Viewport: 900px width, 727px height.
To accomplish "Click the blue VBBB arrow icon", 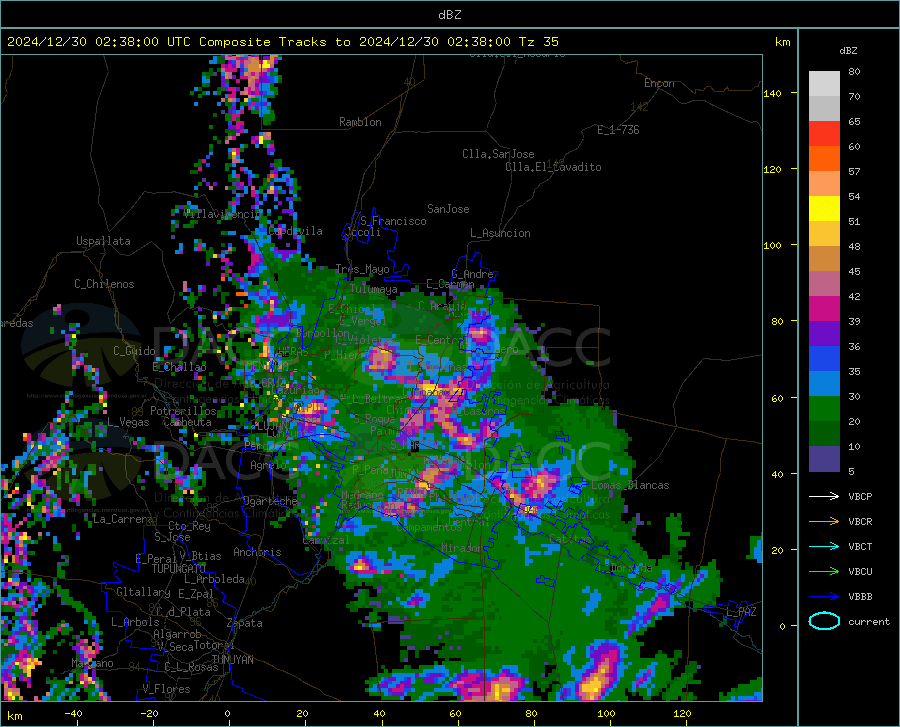I will 824,597.
